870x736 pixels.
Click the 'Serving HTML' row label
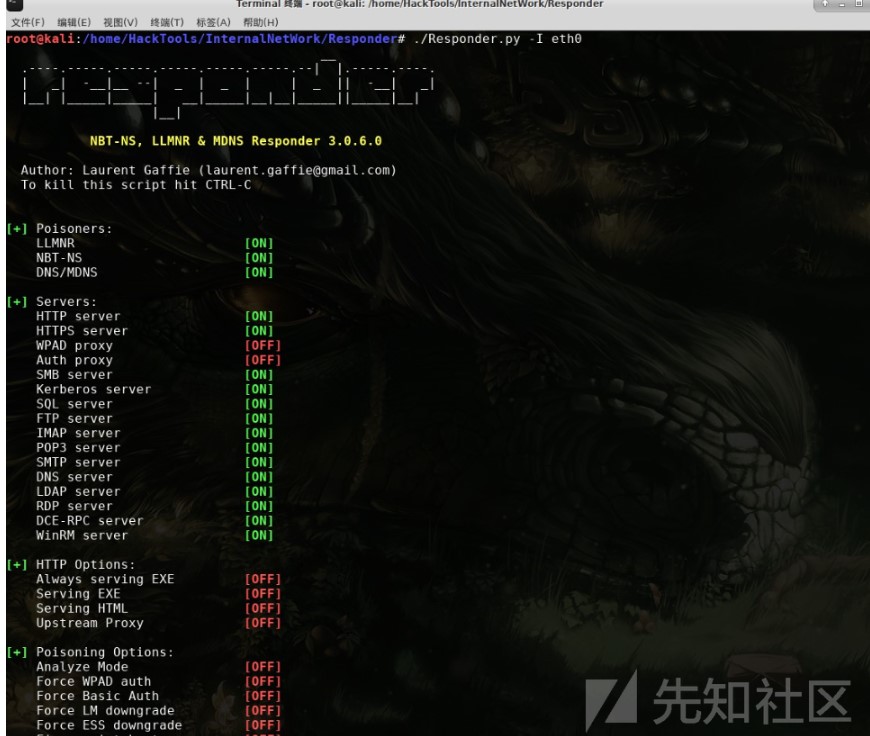[x=82, y=608]
